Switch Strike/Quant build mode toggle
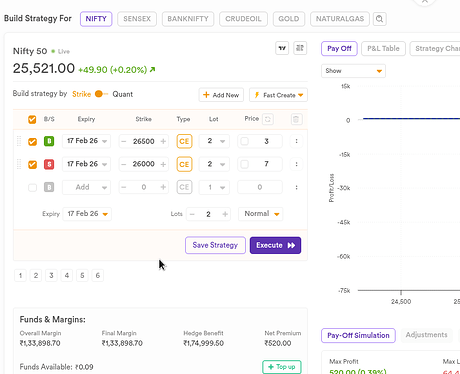 (101, 94)
